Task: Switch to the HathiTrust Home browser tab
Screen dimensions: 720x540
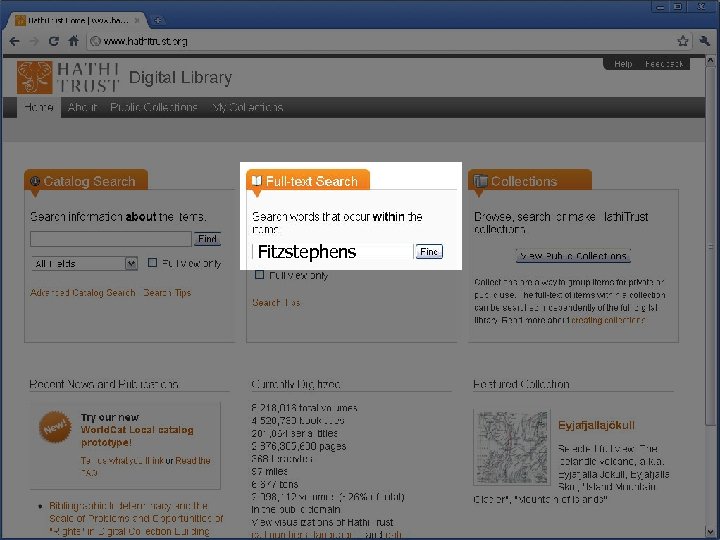Action: pyautogui.click(x=76, y=20)
